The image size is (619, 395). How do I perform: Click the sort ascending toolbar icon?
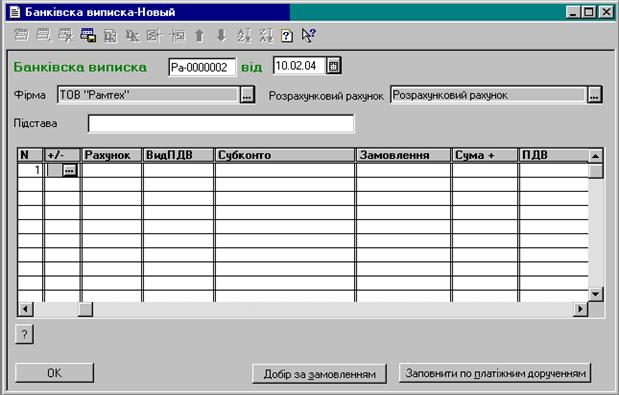pyautogui.click(x=244, y=36)
